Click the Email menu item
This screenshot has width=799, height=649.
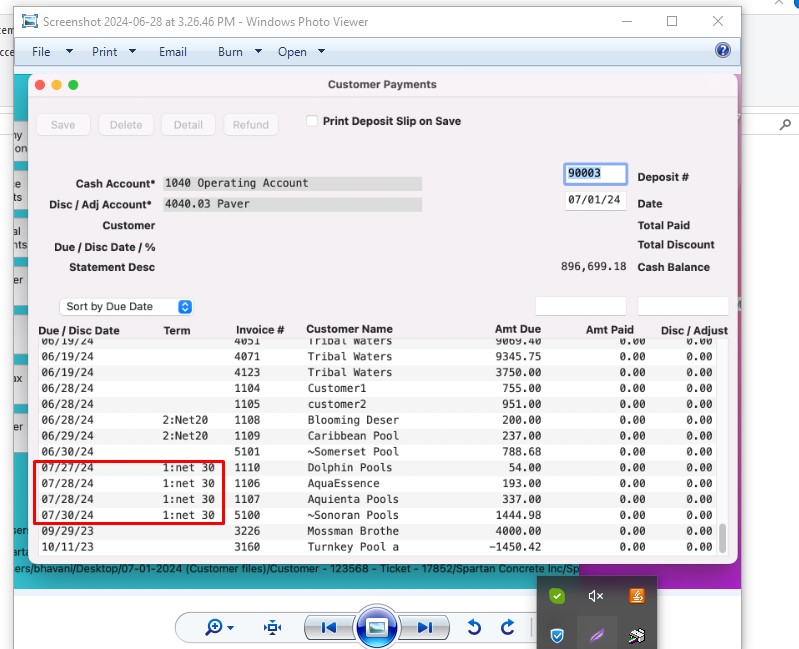(x=172, y=52)
